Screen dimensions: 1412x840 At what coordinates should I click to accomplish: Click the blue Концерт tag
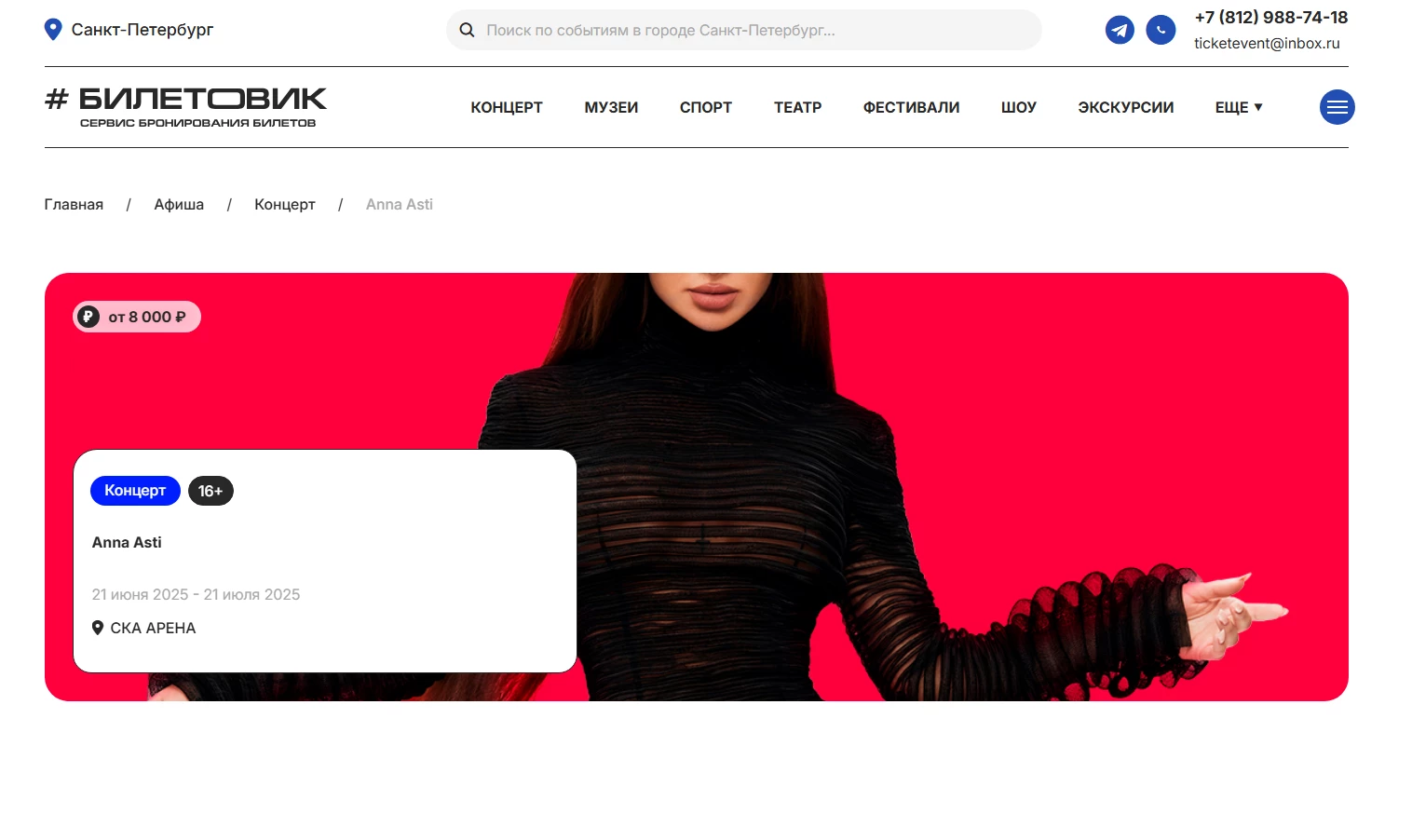pyautogui.click(x=135, y=491)
